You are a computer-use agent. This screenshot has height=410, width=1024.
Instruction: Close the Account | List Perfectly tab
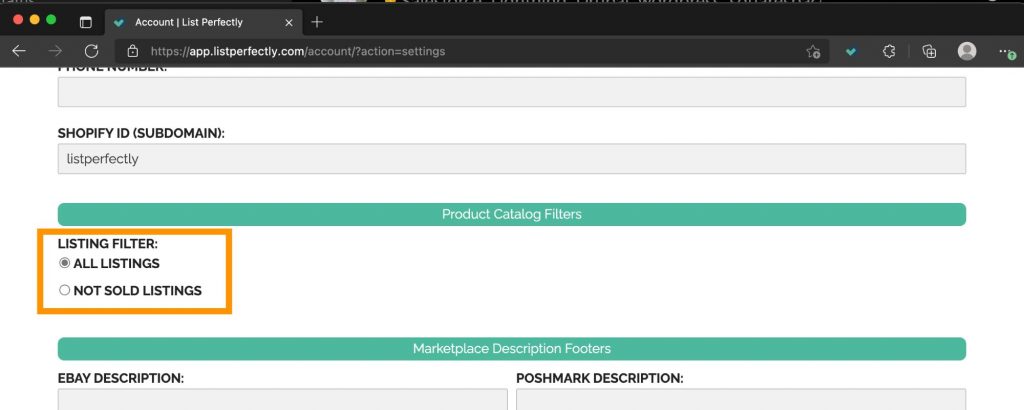tap(289, 22)
